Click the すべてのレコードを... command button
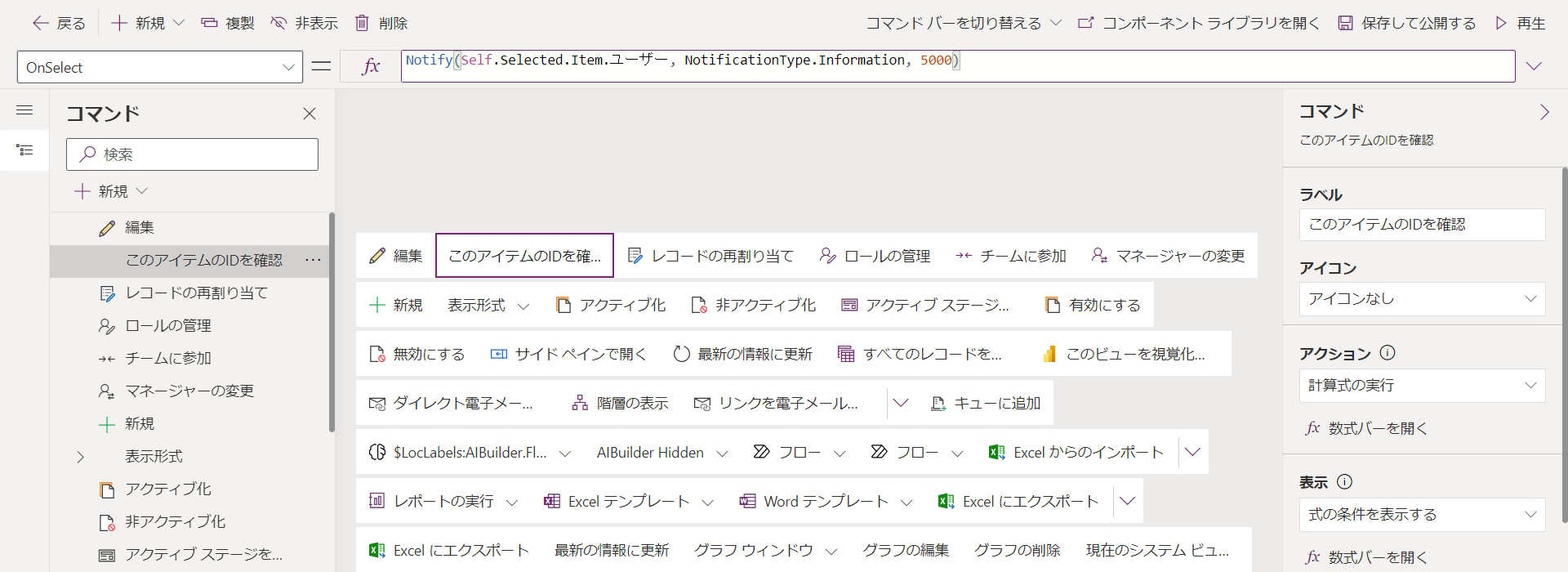 (920, 354)
